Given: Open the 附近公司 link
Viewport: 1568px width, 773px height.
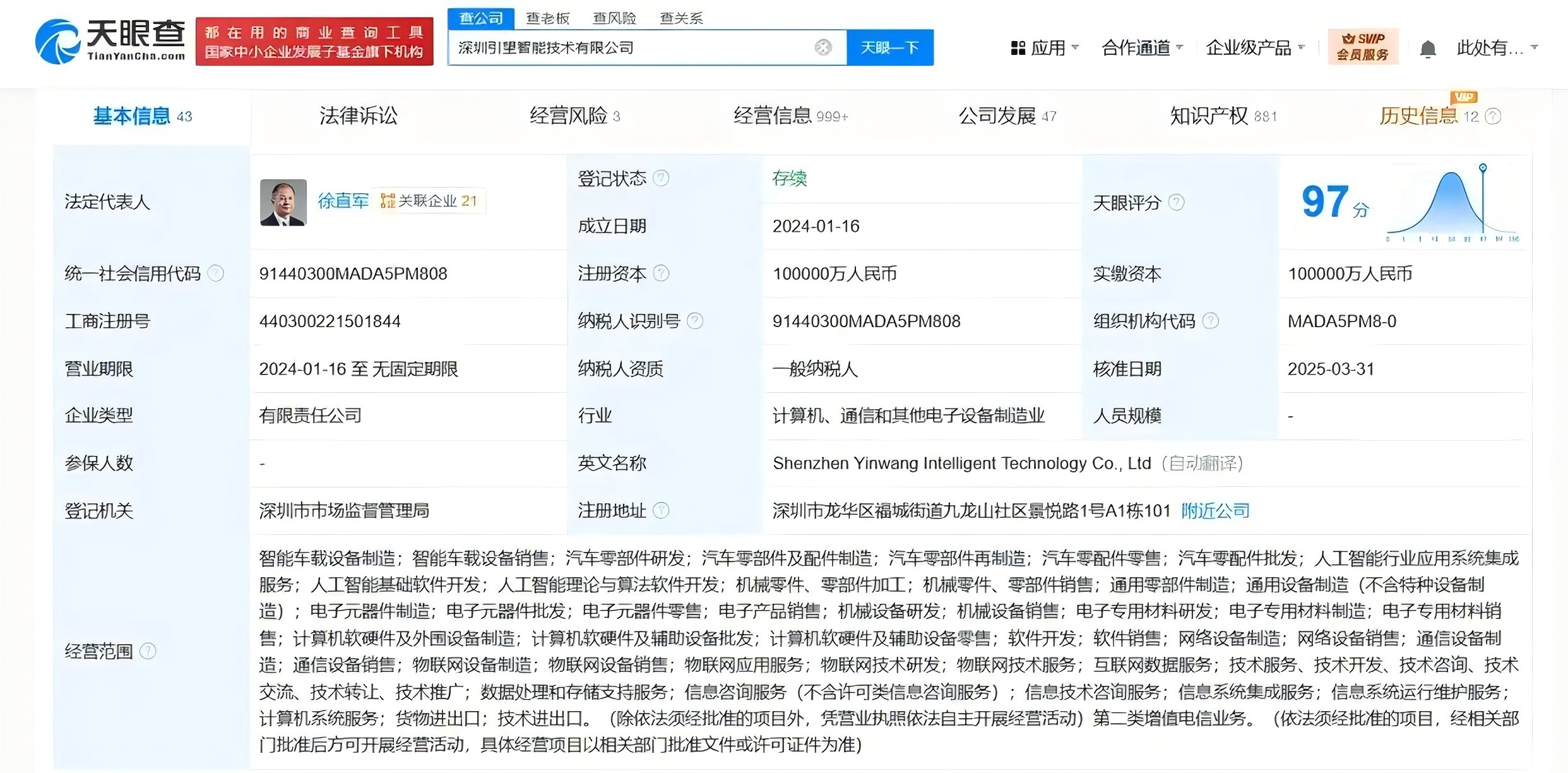Looking at the screenshot, I should (x=1216, y=510).
